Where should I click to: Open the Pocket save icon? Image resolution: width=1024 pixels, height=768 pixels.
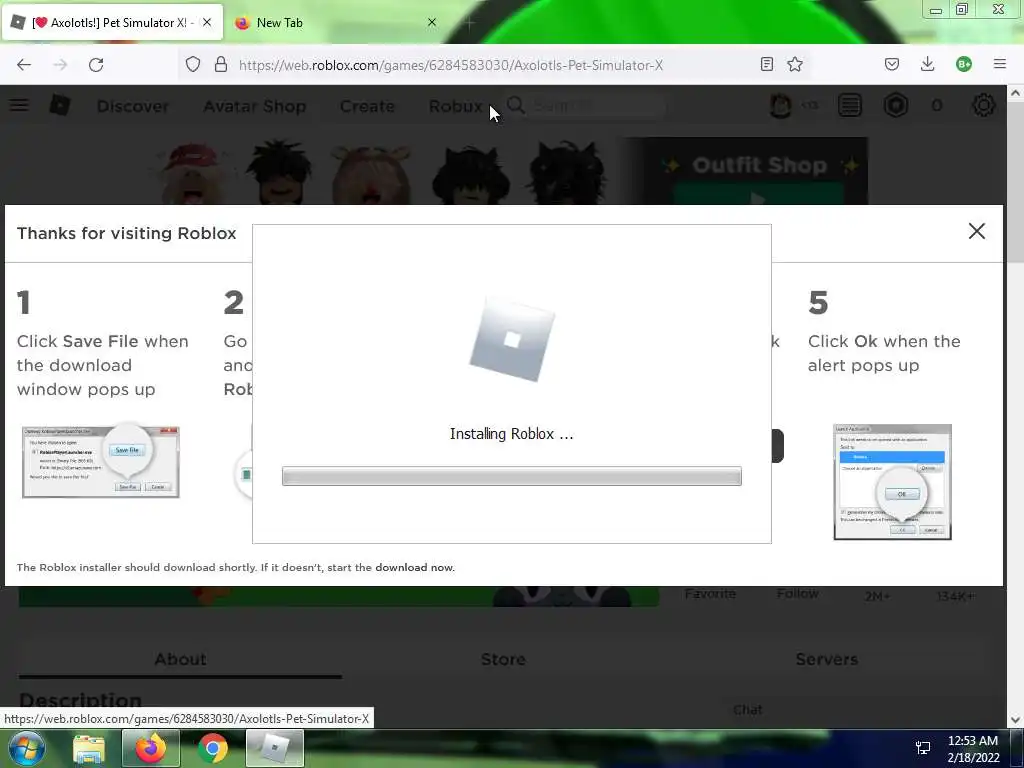click(892, 64)
